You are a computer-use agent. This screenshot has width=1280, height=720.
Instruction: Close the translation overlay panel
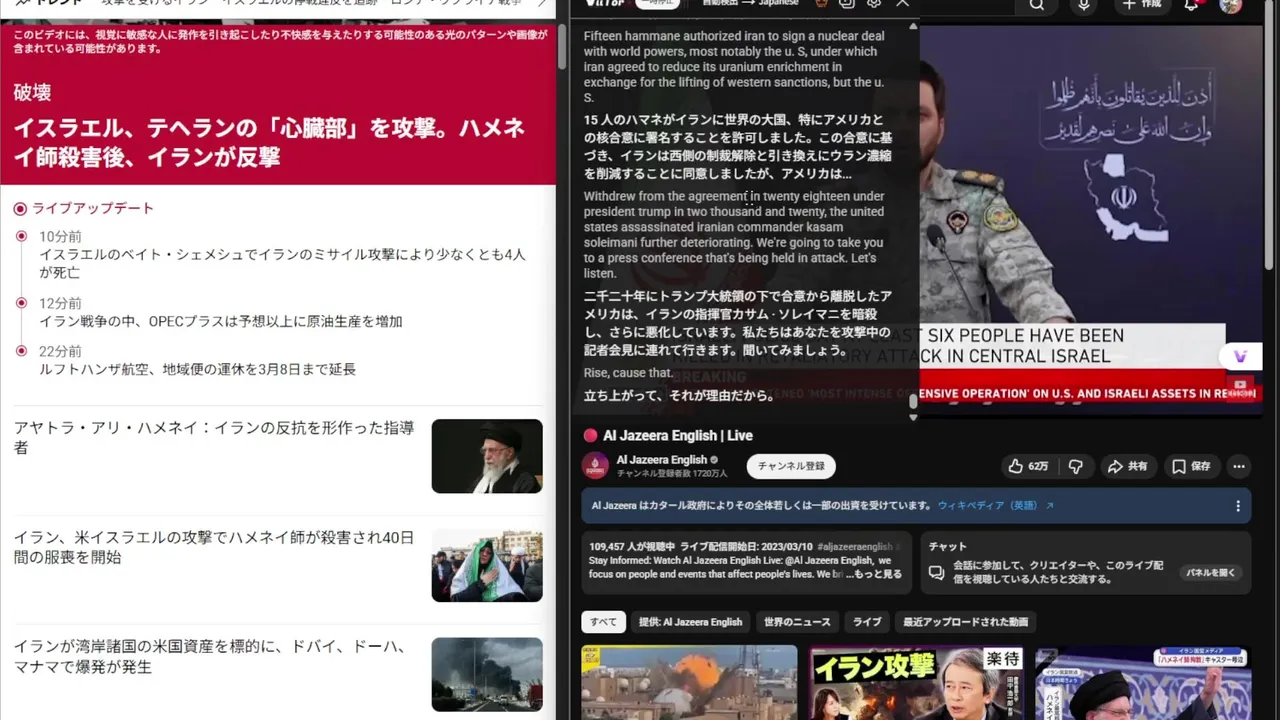coord(902,4)
